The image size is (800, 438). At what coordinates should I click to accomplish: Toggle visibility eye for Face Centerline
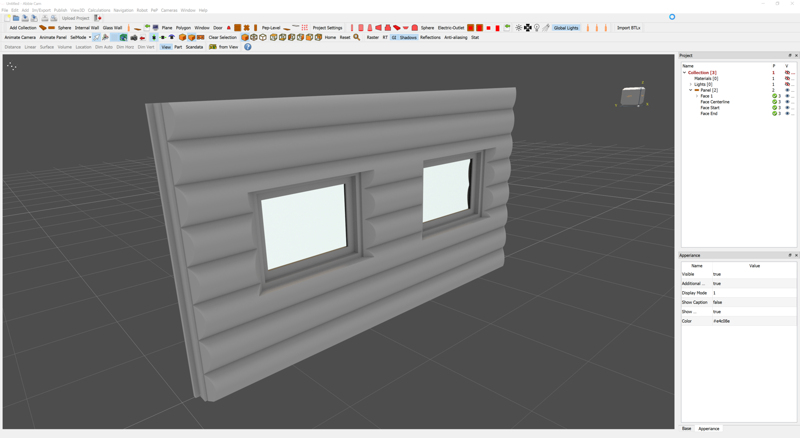(787, 102)
